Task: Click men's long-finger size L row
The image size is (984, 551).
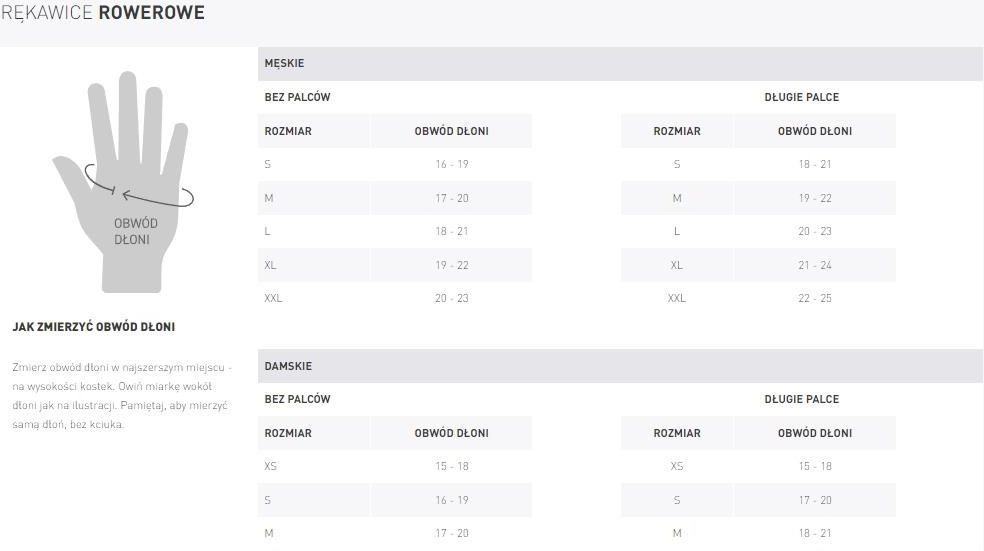Action: point(758,232)
